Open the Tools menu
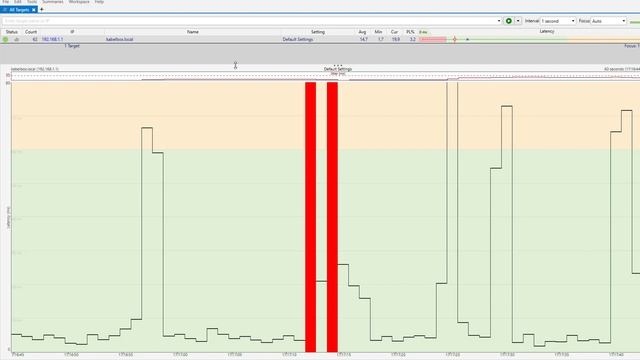Viewport: 640px width, 360px height. click(32, 2)
